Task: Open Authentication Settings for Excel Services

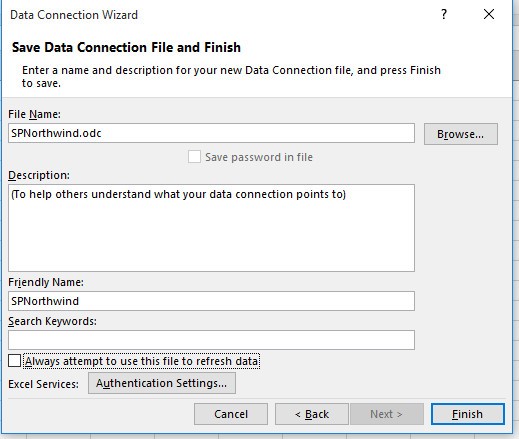Action: pos(162,383)
